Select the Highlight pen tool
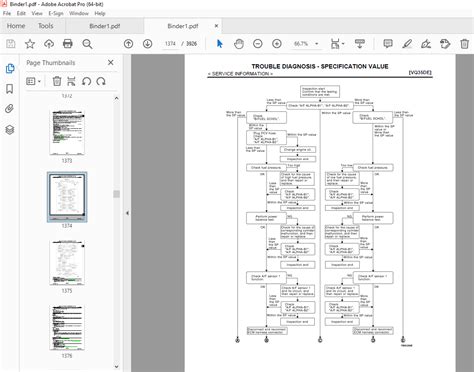This screenshot has height=372, width=474. [407, 44]
